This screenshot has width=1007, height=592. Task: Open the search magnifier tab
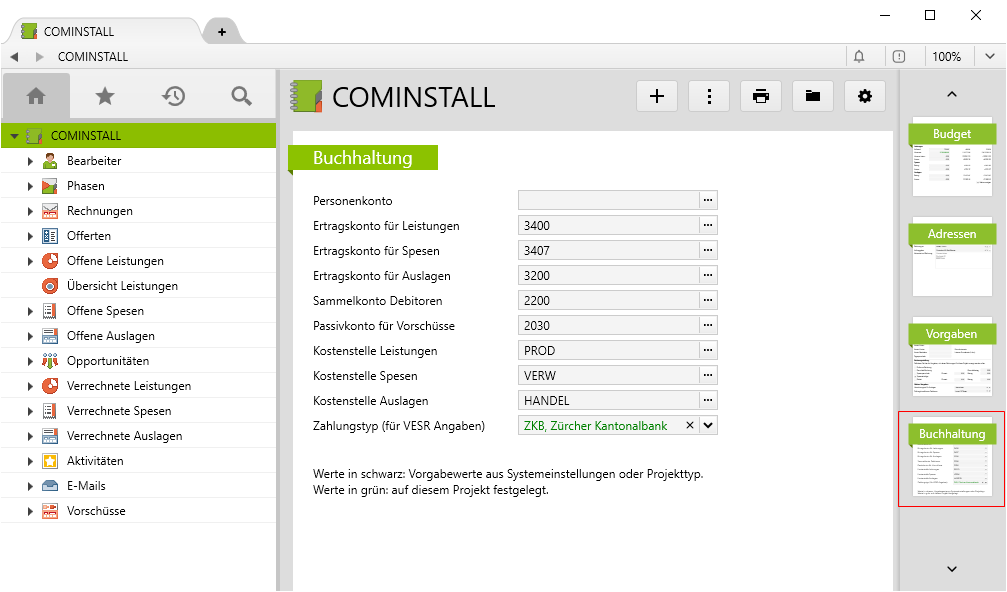(x=241, y=96)
